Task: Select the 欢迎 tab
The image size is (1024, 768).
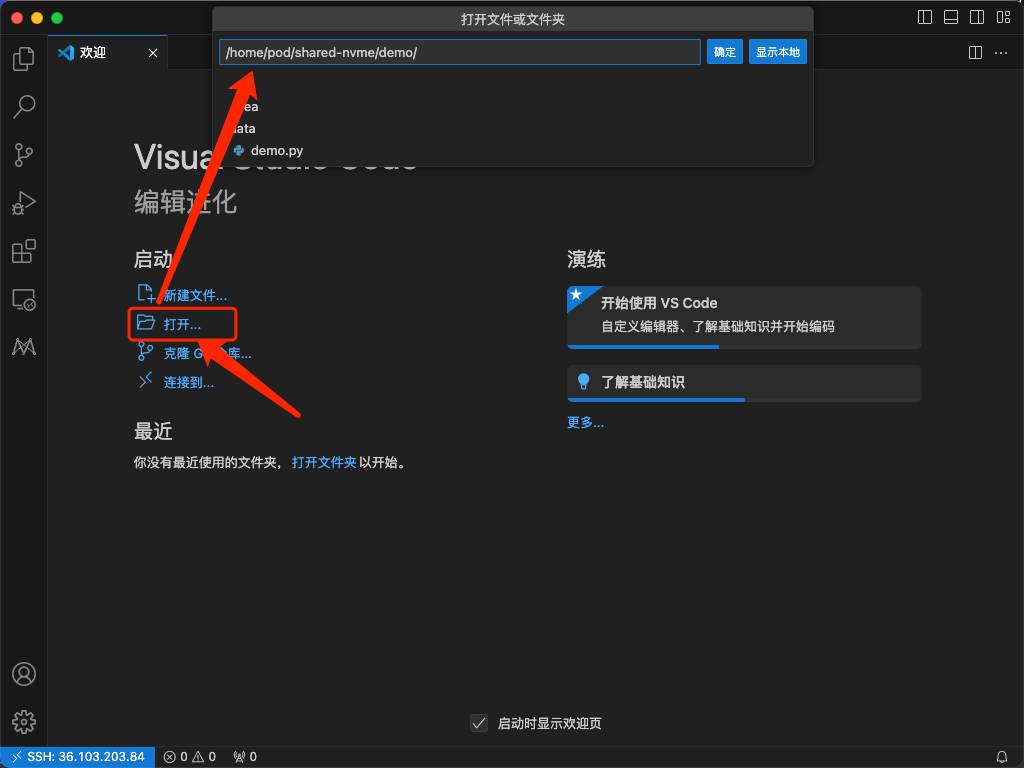Action: 107,53
